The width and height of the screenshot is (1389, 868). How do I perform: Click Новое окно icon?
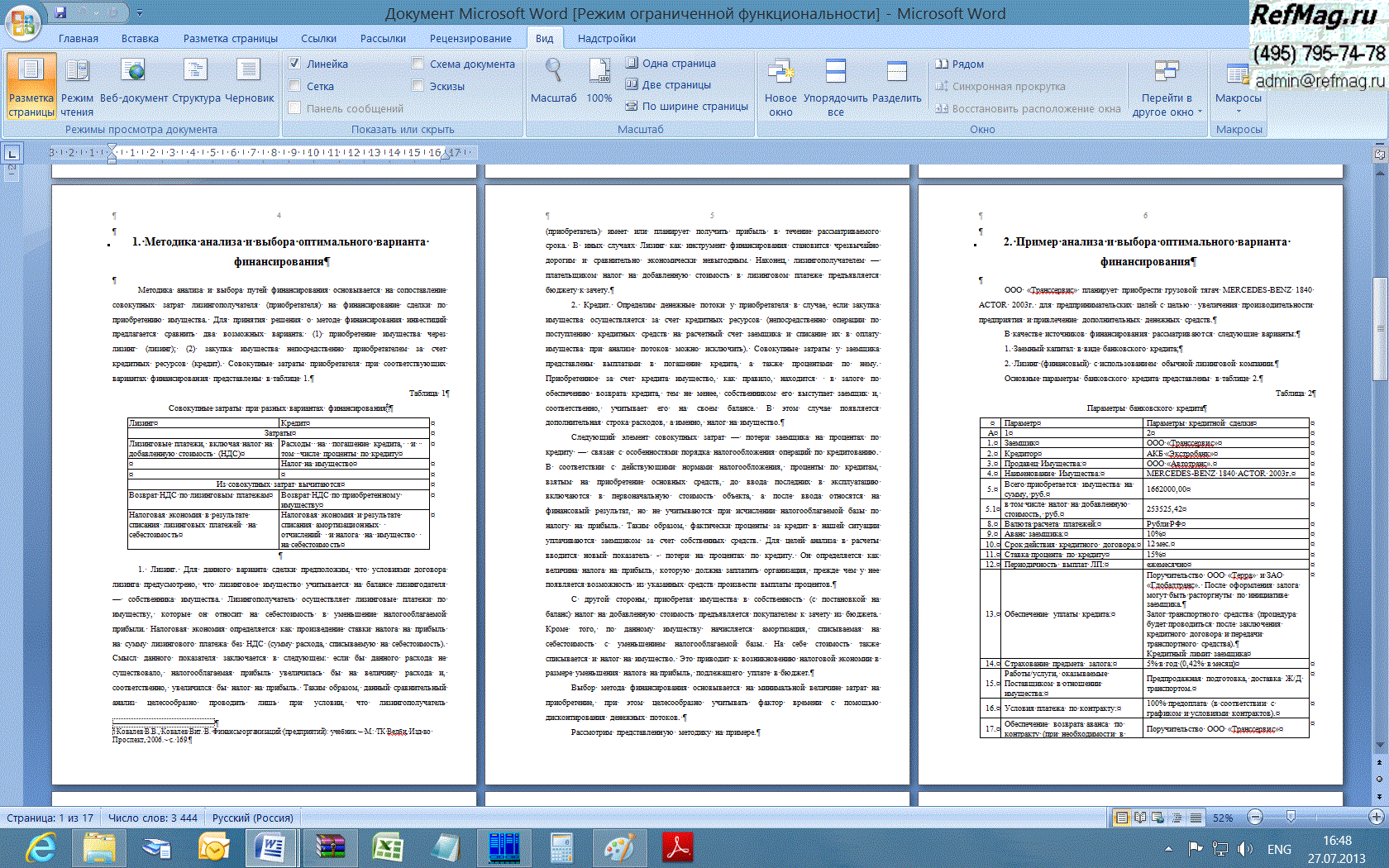(780, 73)
